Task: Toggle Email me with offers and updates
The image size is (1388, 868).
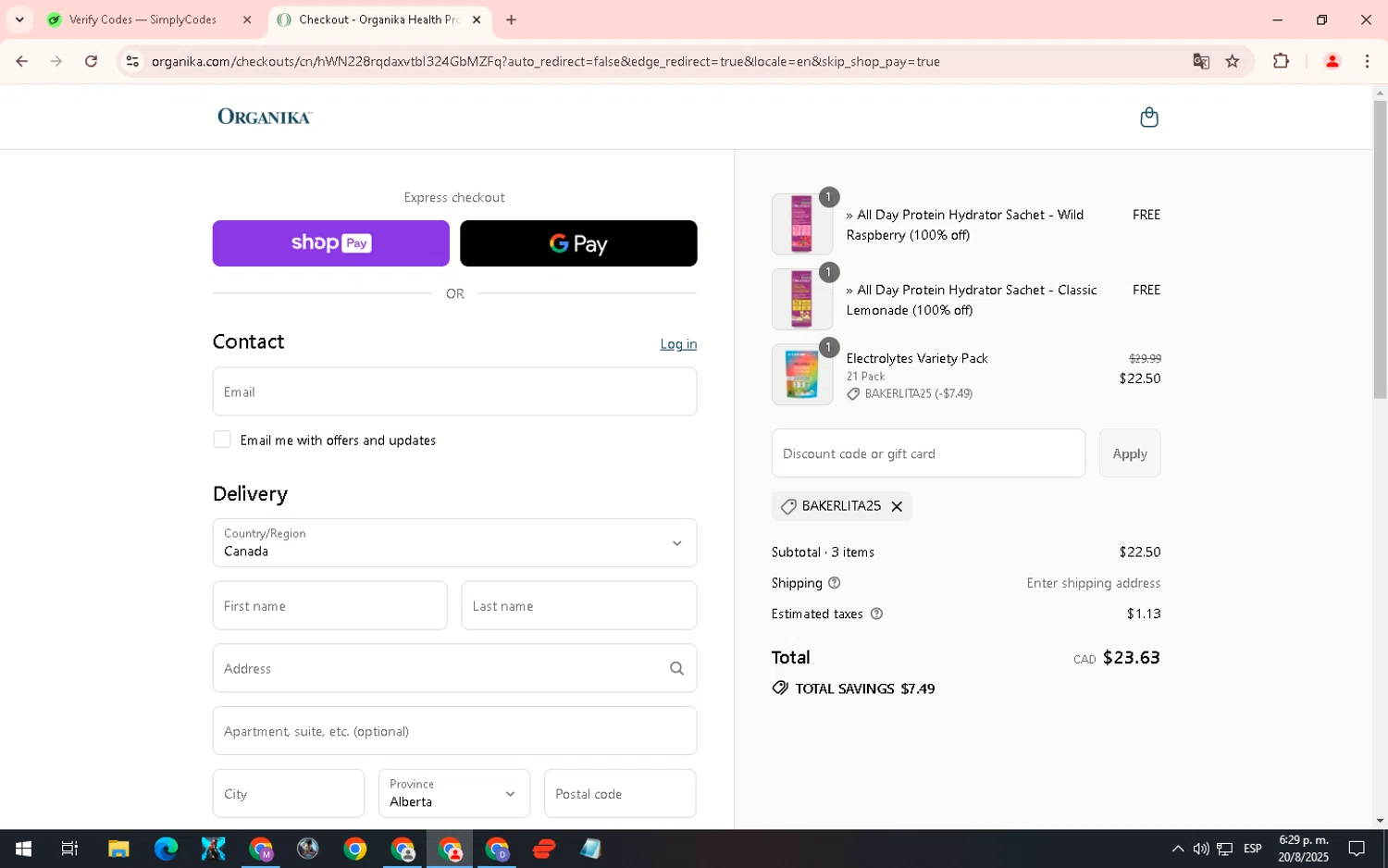Action: point(222,440)
